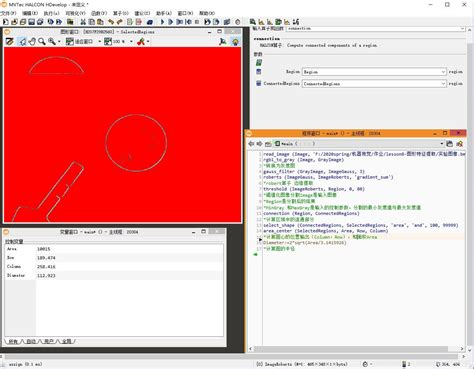Click the Clear graphics window icon

click(9, 42)
